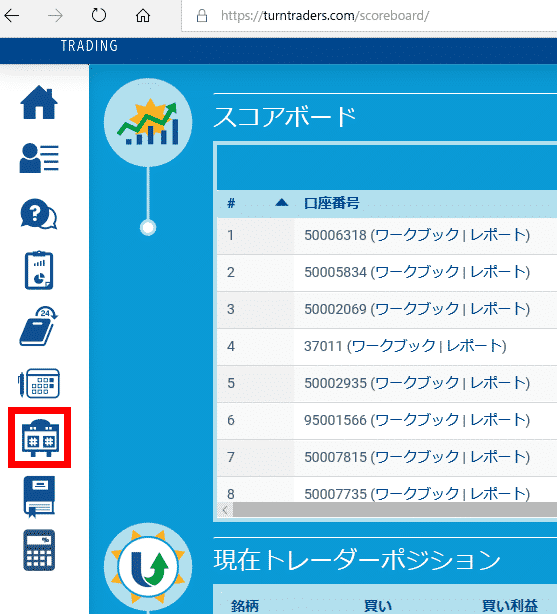Image resolution: width=557 pixels, height=614 pixels.
Task: Sort by the # column arrow
Action: tap(282, 203)
